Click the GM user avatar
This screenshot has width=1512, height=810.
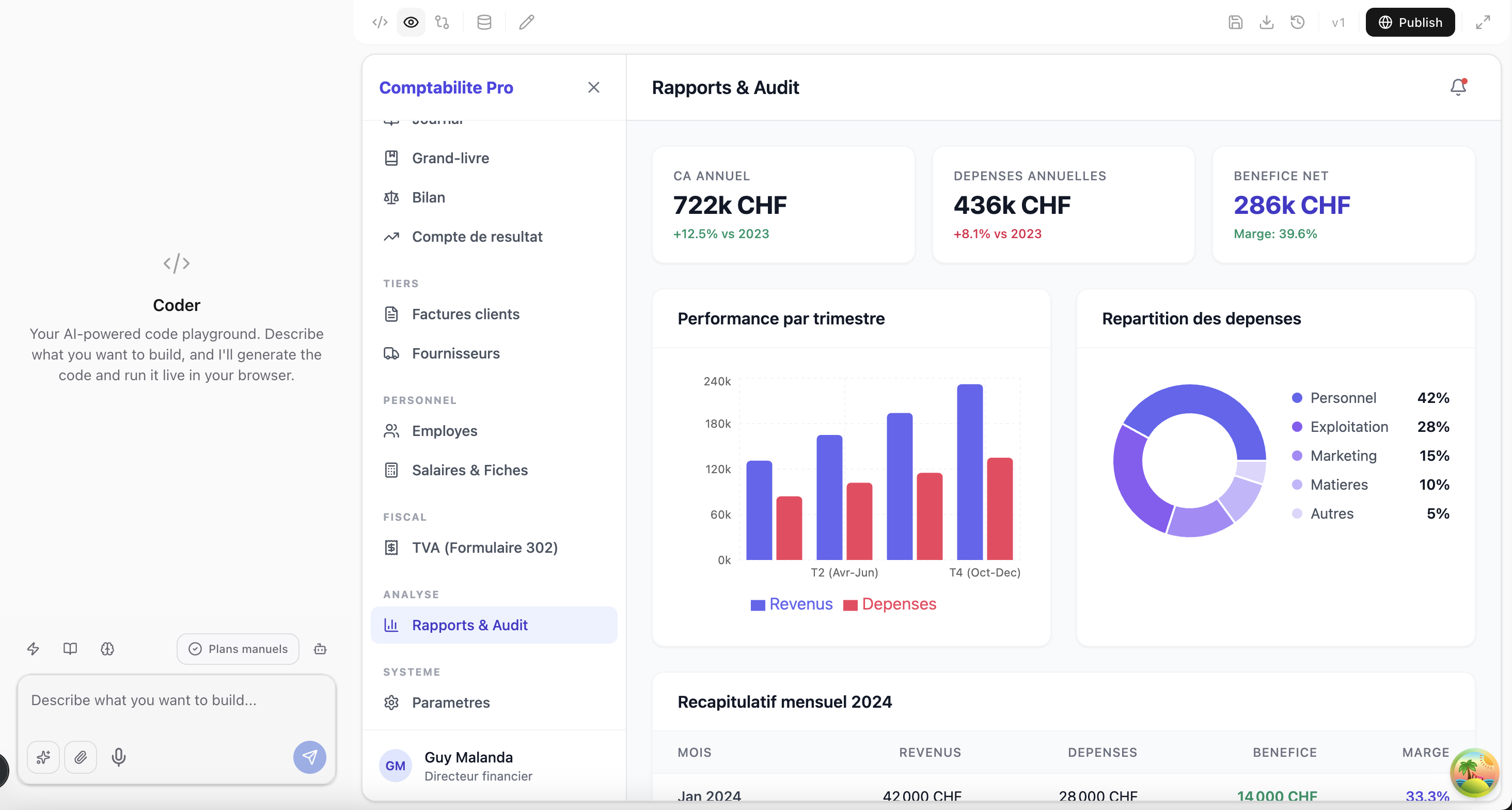[x=396, y=766]
